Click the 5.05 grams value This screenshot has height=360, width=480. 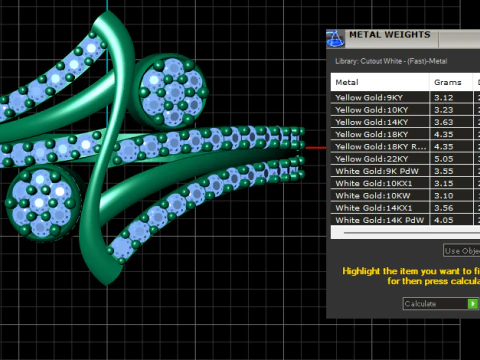coord(444,159)
